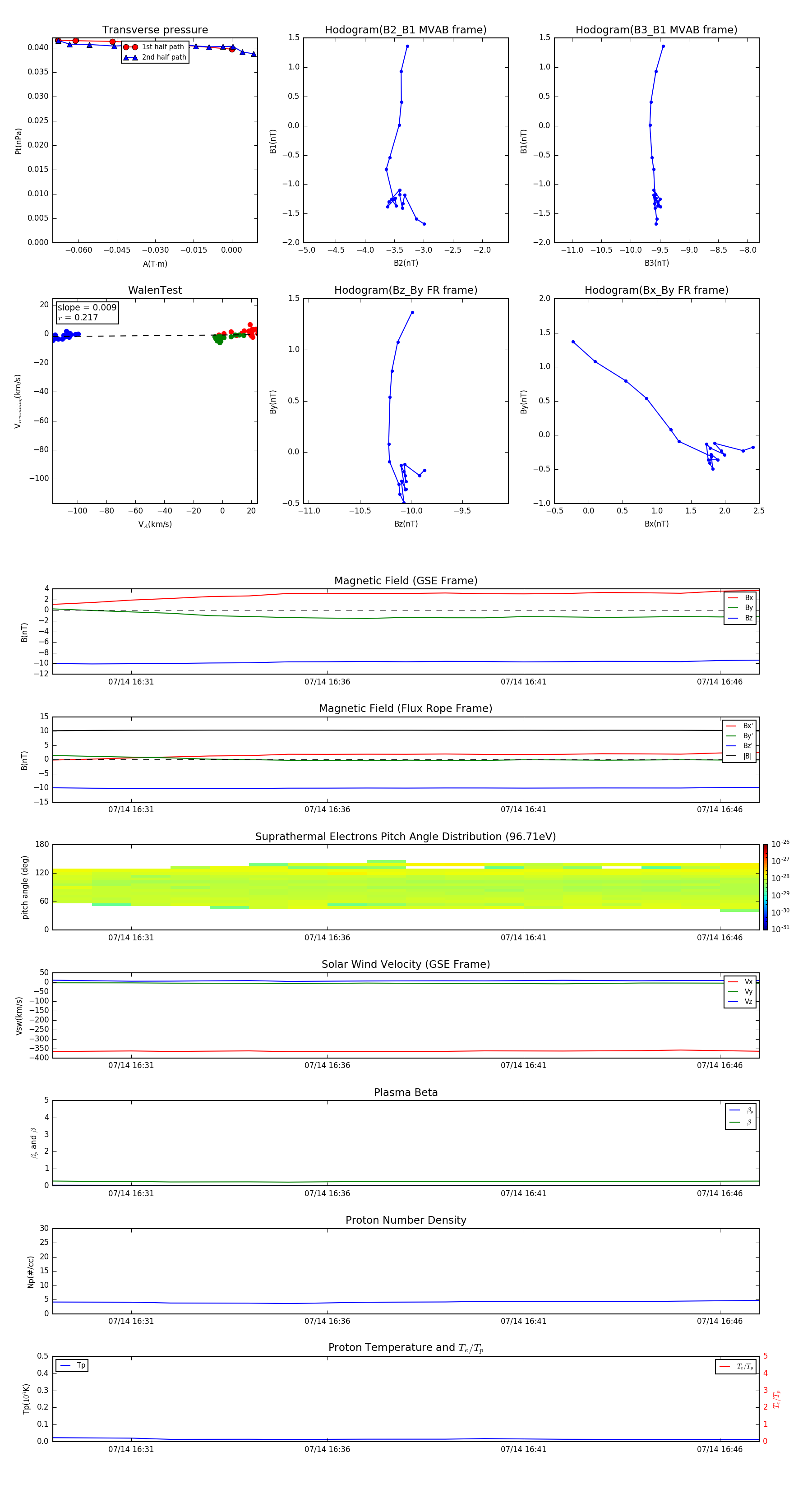Click the 'Hodogram(B3_B1 MVAB frame)' title
Screen dimensions: 812x1489
click(x=656, y=30)
